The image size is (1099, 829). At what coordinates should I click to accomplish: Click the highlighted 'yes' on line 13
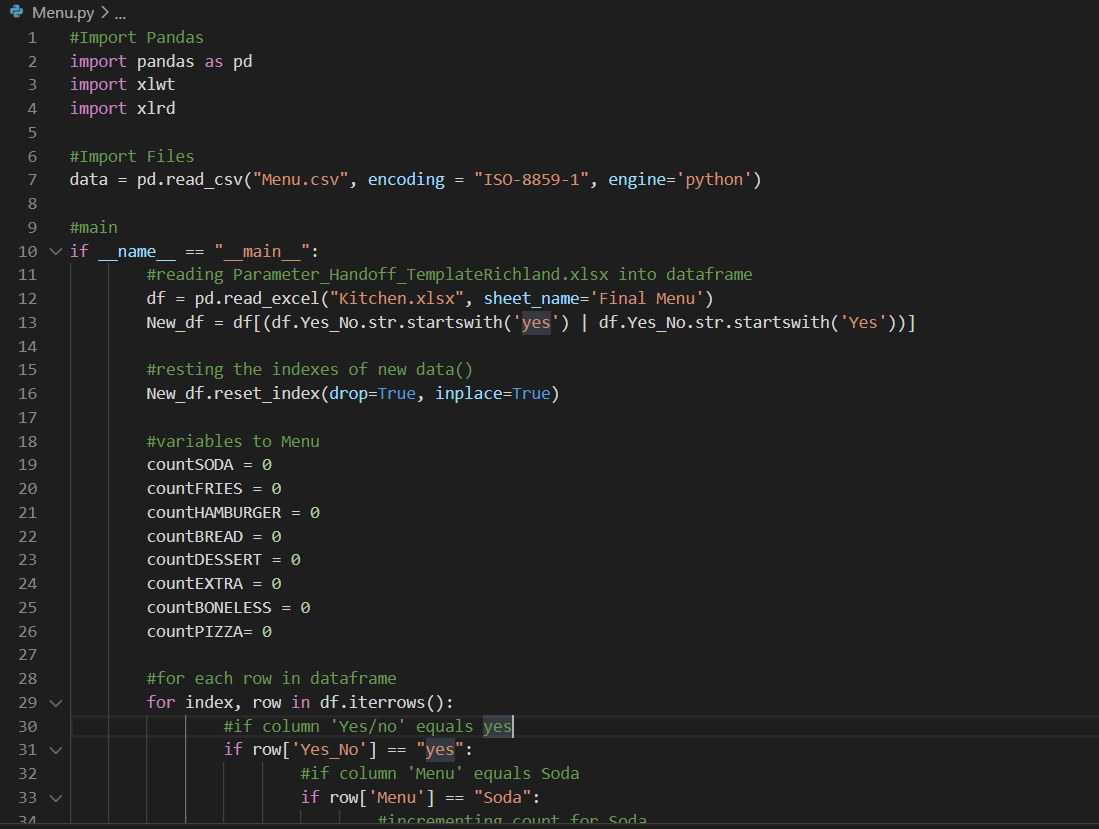point(536,322)
